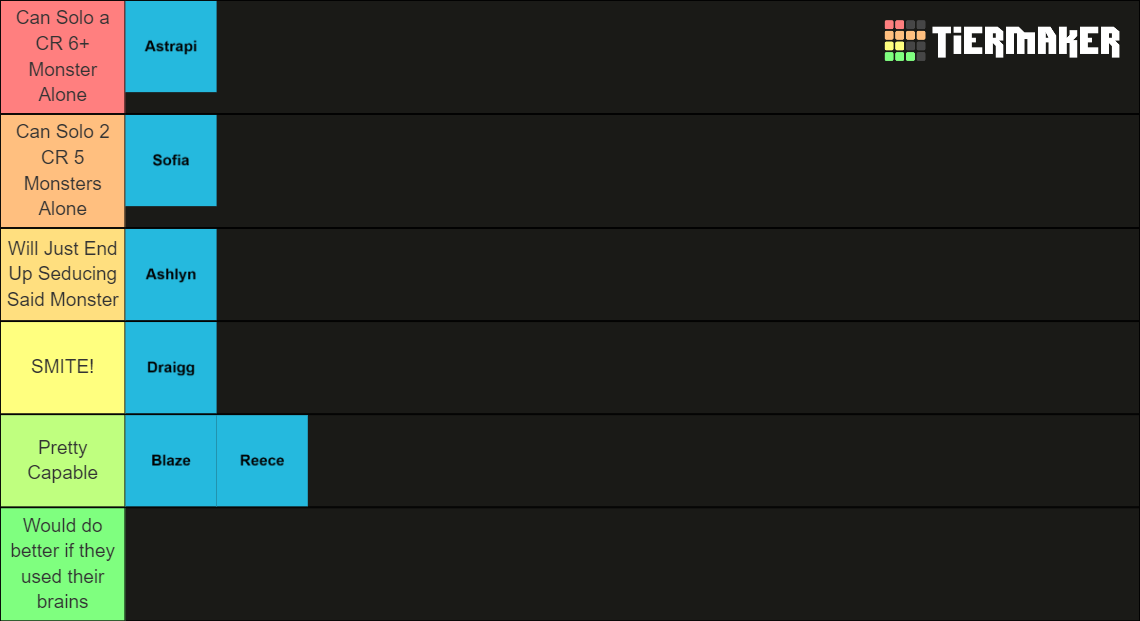Select the Blaze tile

(x=171, y=460)
